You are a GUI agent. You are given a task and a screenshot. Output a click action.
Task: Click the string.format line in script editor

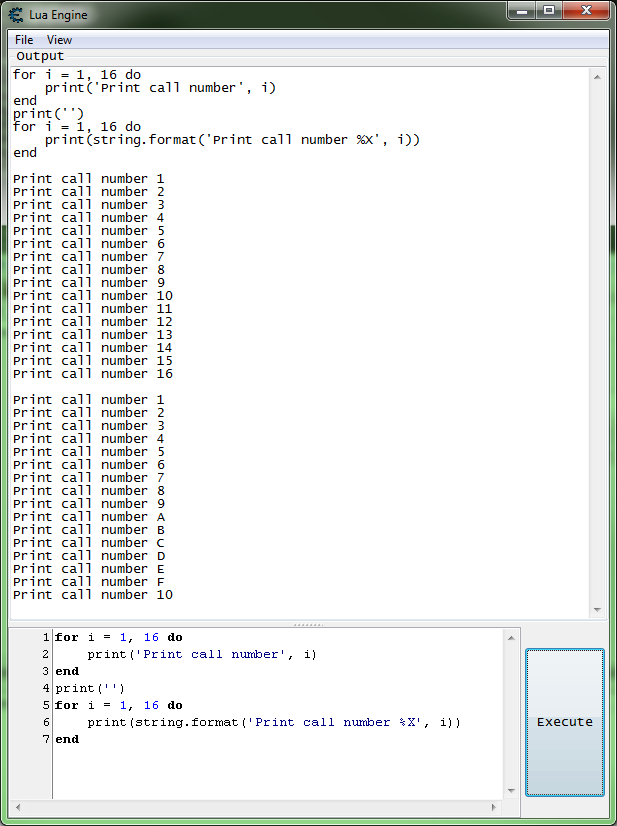[274, 722]
